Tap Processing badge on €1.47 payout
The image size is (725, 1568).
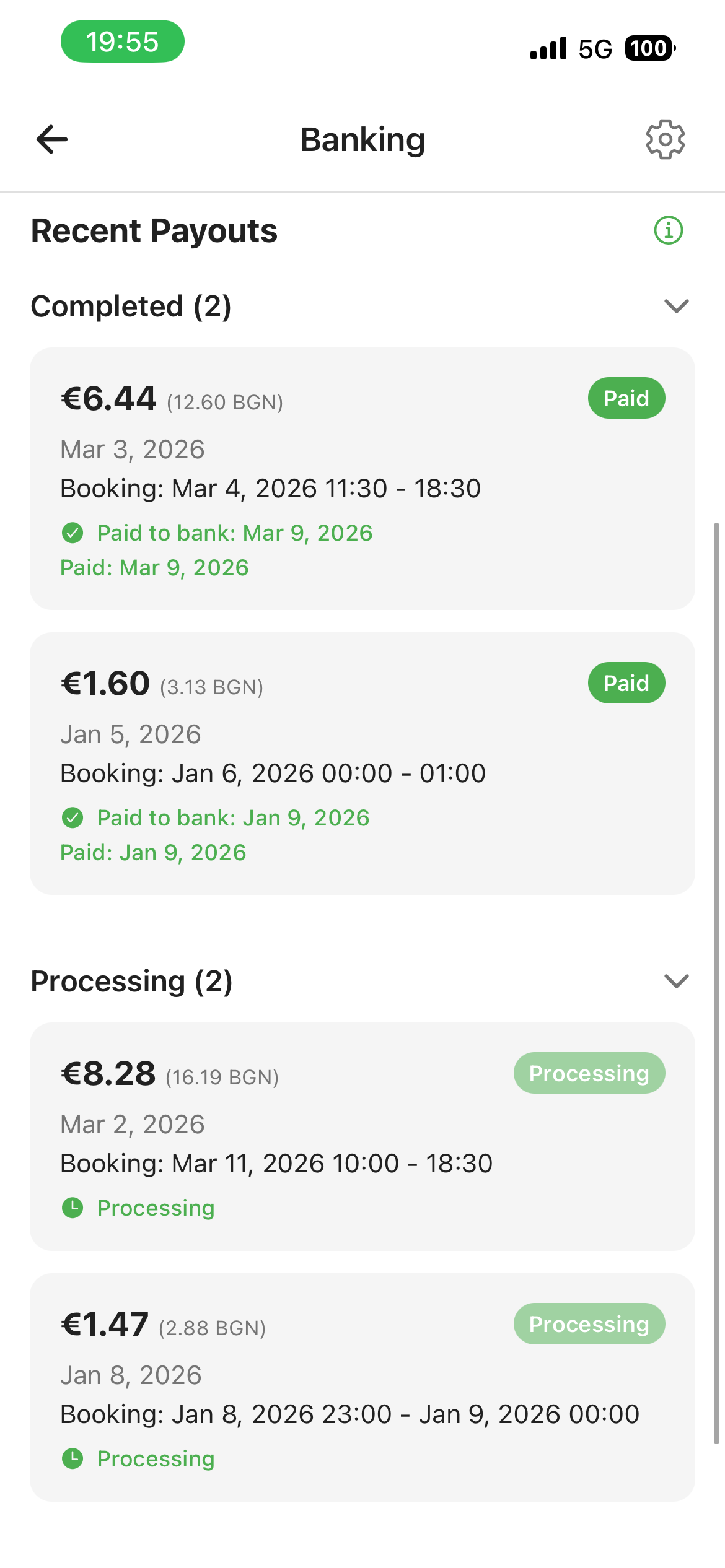(x=589, y=1324)
